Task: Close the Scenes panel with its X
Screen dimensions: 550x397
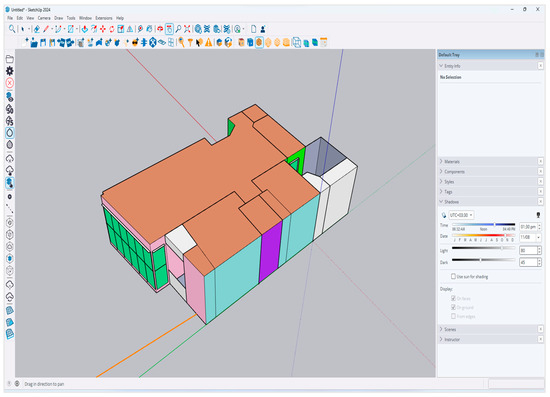Action: [541, 329]
